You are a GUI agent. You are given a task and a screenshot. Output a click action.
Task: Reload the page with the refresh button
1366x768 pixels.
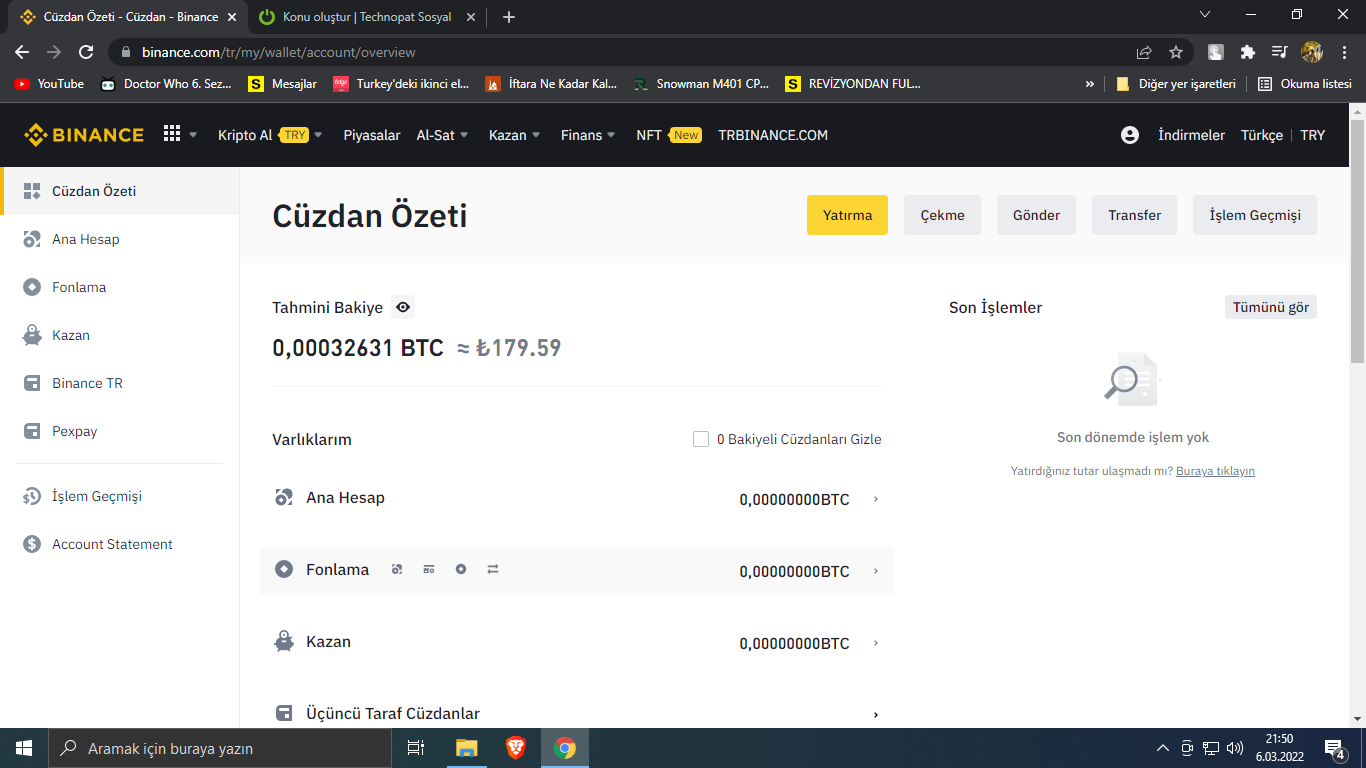pyautogui.click(x=86, y=52)
